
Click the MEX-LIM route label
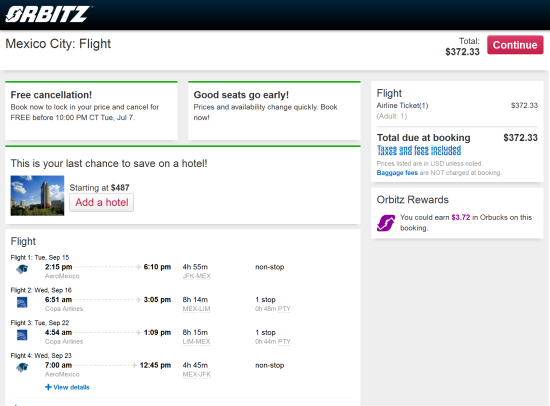tap(196, 309)
